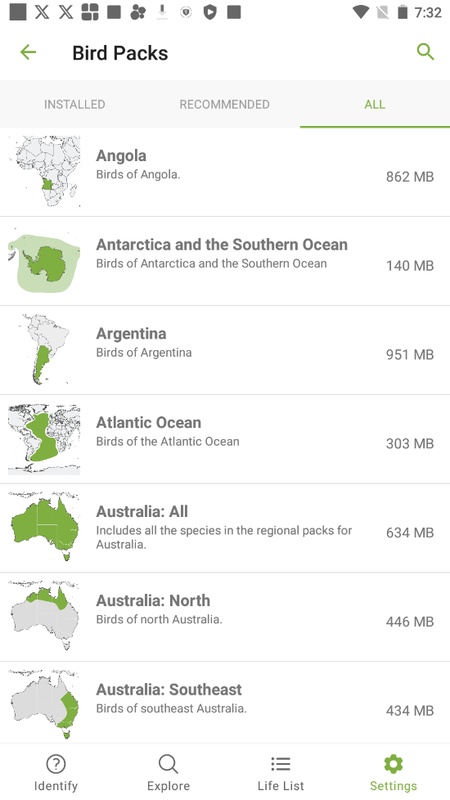Viewport: 450px width, 800px height.
Task: Tap the green back arrow icon
Action: 28,52
